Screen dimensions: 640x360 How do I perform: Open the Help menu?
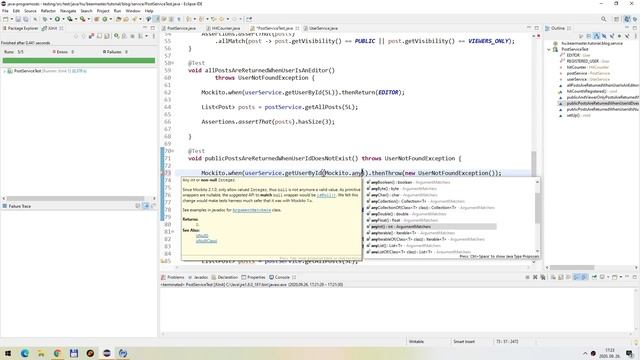click(x=149, y=11)
